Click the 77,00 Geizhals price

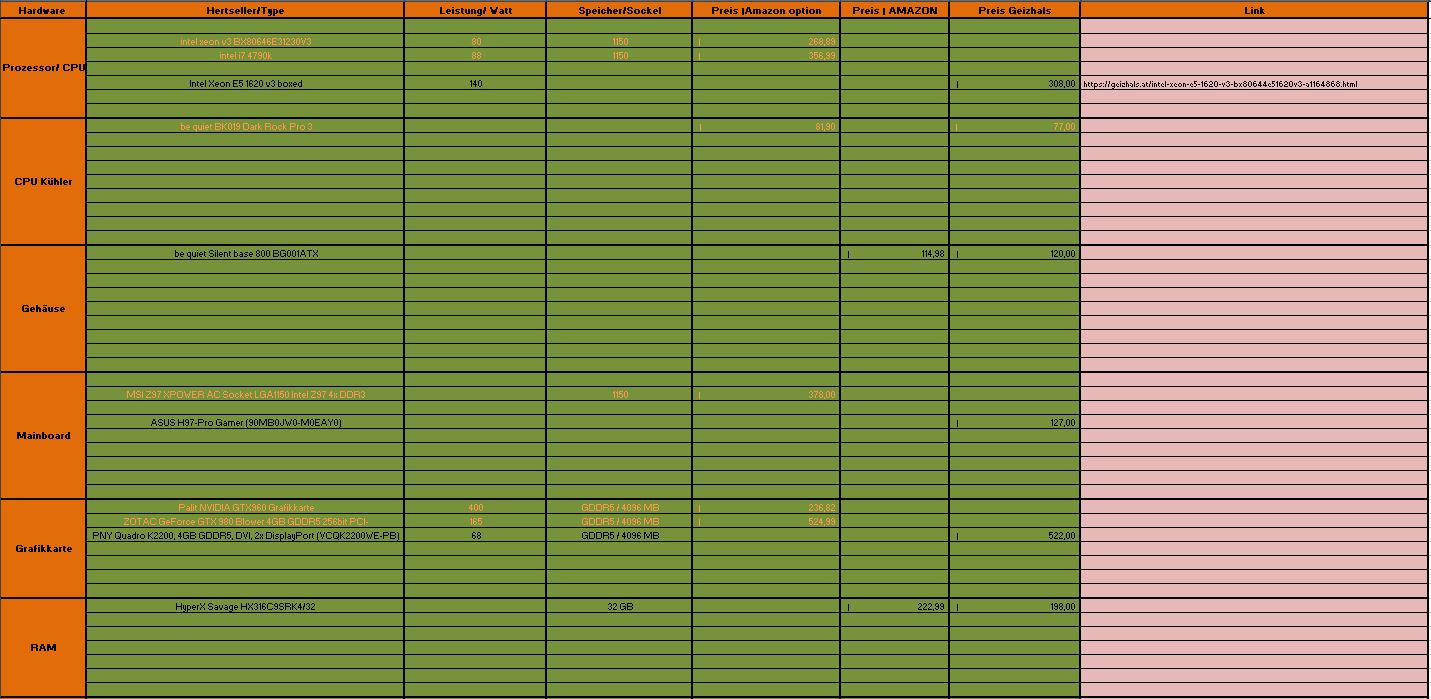(1014, 127)
